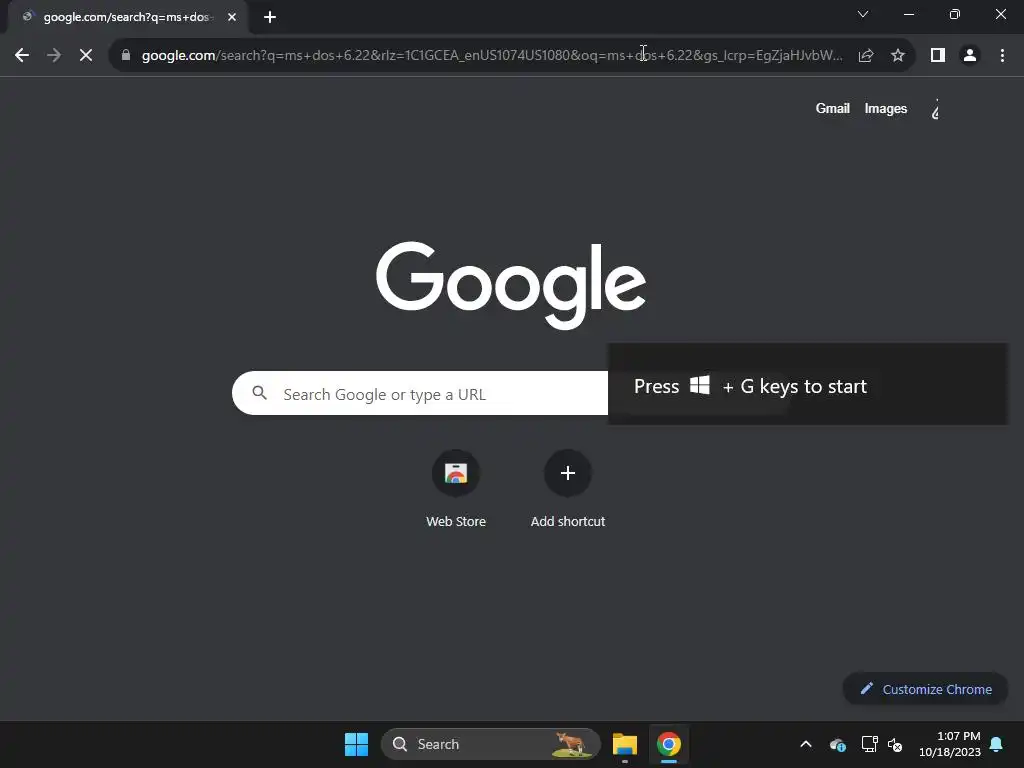Click Customize Chrome button
The image size is (1024, 768).
[x=925, y=689]
